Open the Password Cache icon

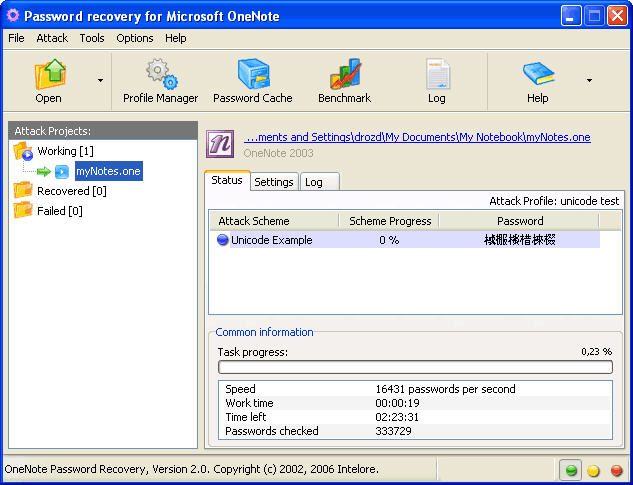tap(253, 74)
